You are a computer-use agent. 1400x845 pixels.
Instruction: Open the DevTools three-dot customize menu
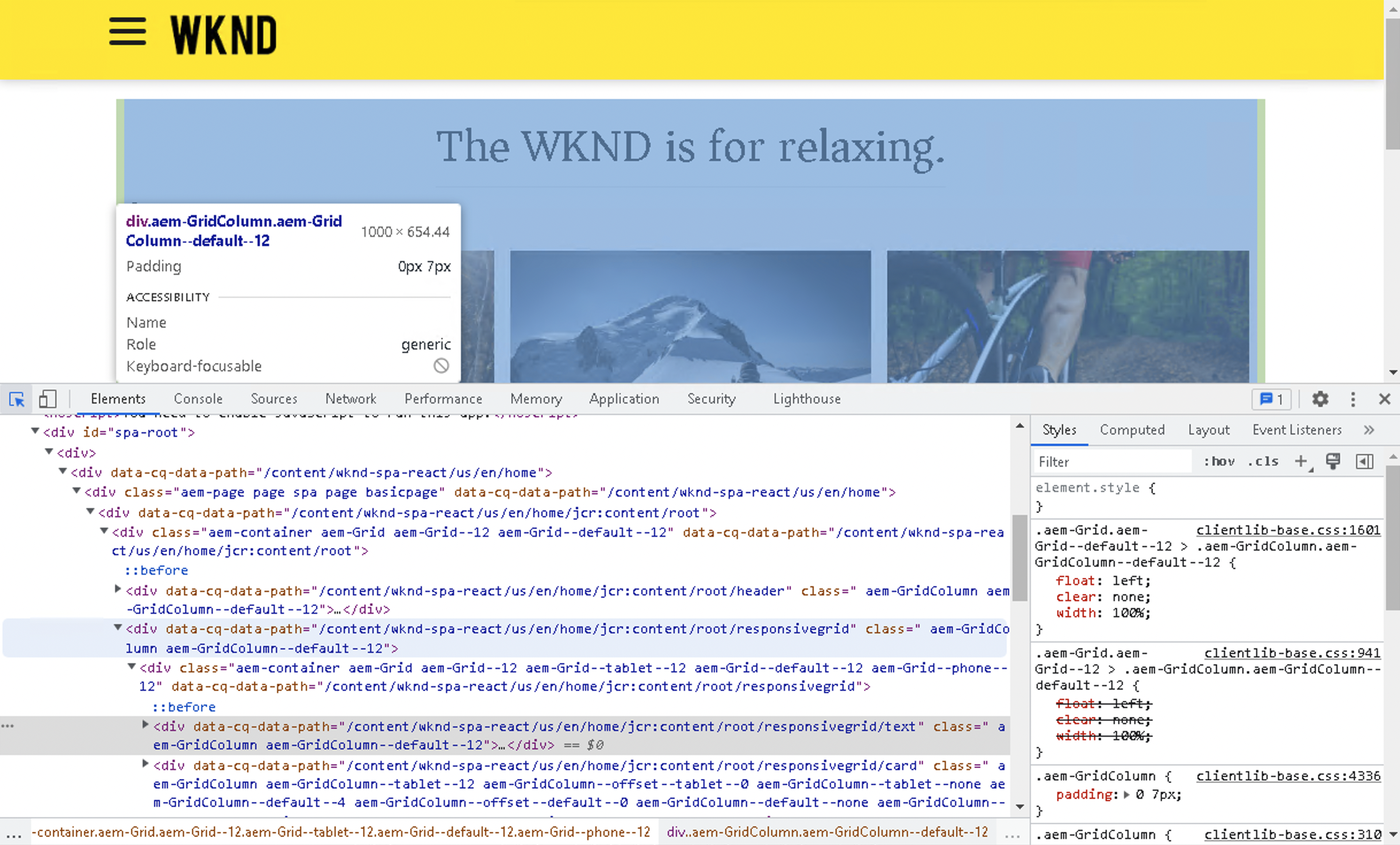(1353, 399)
